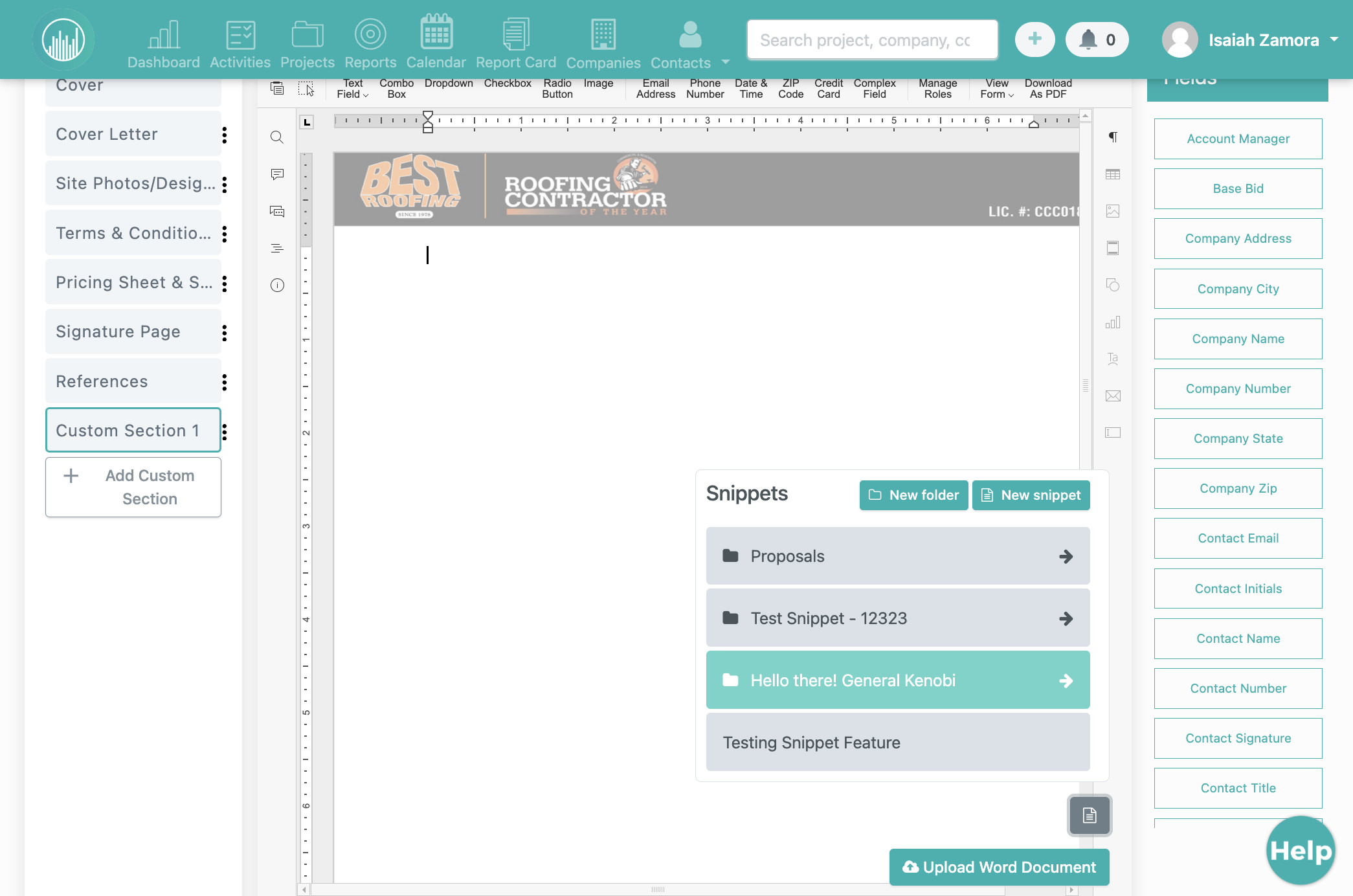Go to the Activities page
The height and width of the screenshot is (896, 1353).
pyautogui.click(x=240, y=44)
